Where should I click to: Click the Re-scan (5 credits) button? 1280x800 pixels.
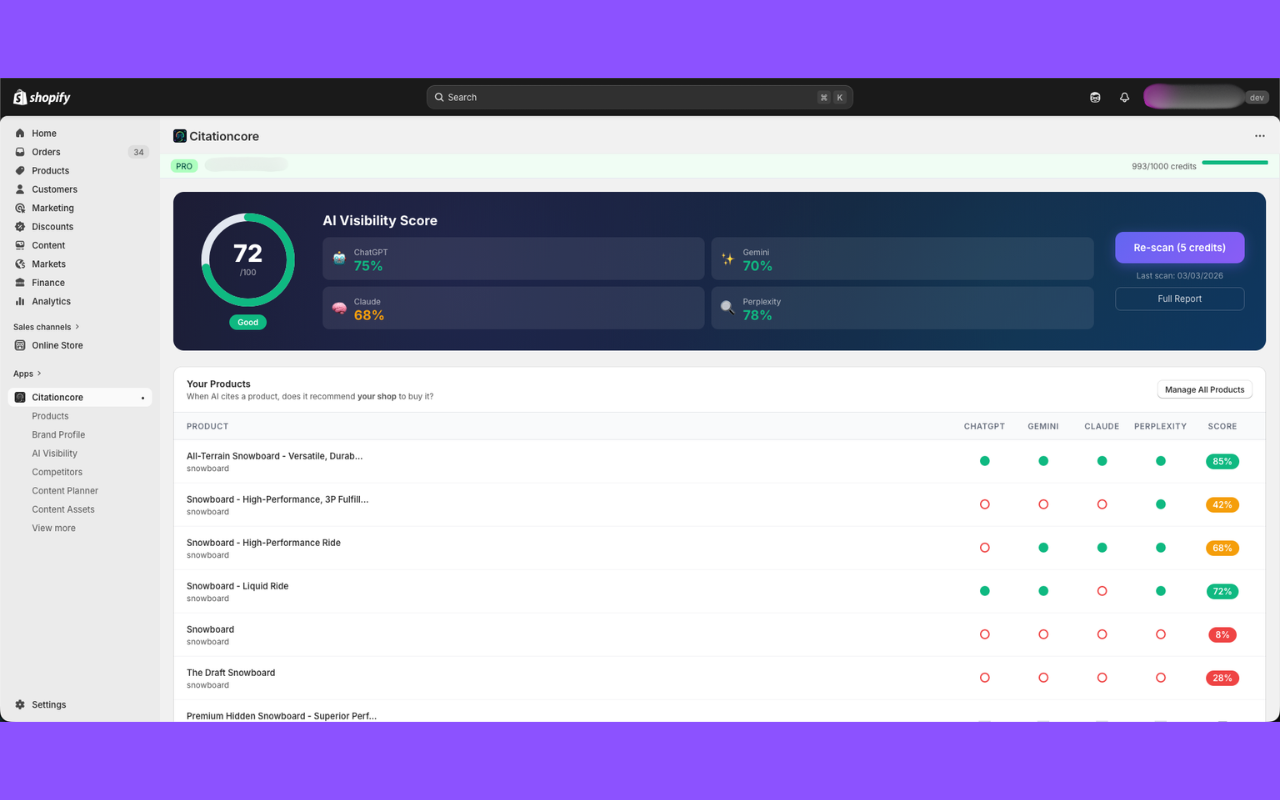[1179, 247]
